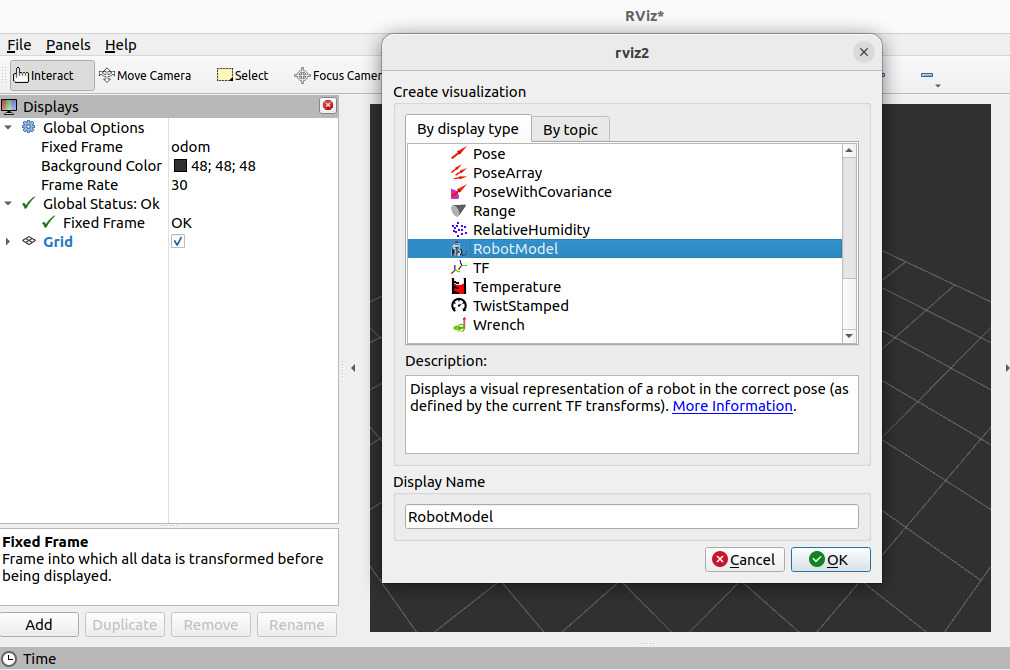Toggle the Grid display checkbox

178,241
